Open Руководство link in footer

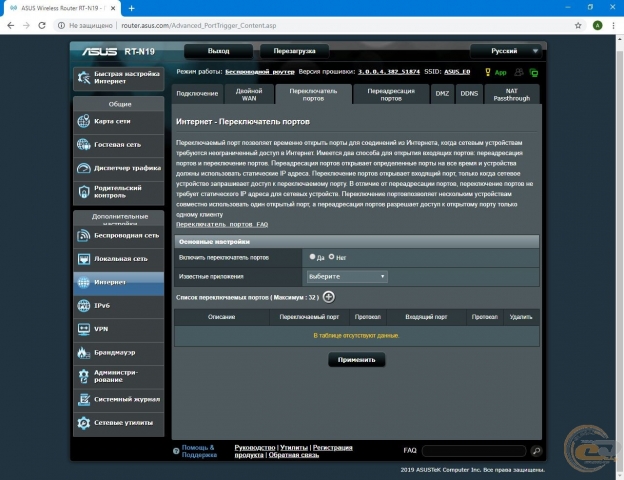coord(255,447)
